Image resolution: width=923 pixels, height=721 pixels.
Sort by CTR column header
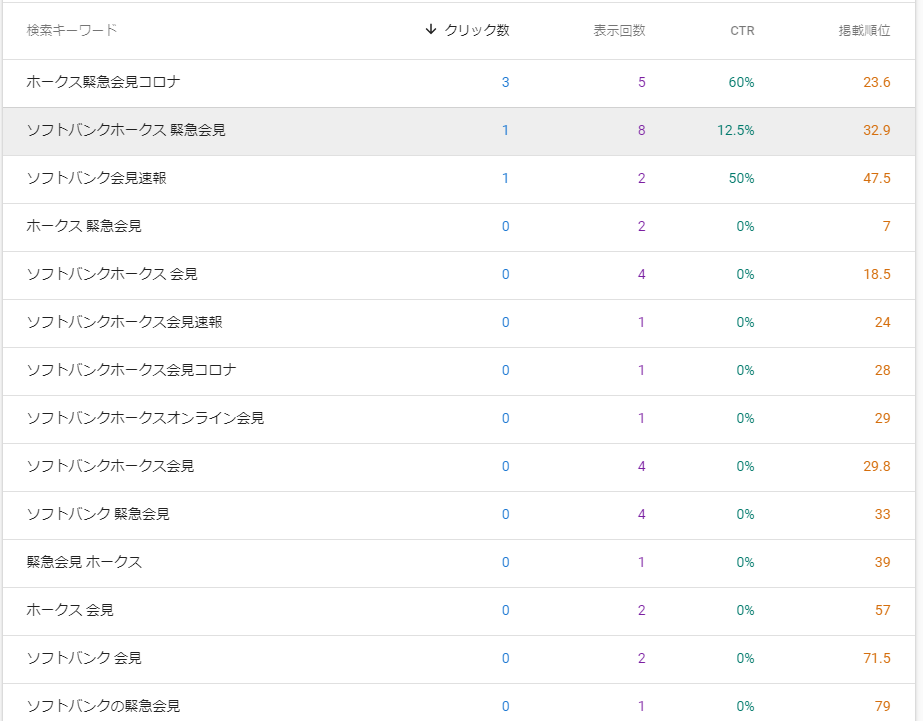[742, 31]
